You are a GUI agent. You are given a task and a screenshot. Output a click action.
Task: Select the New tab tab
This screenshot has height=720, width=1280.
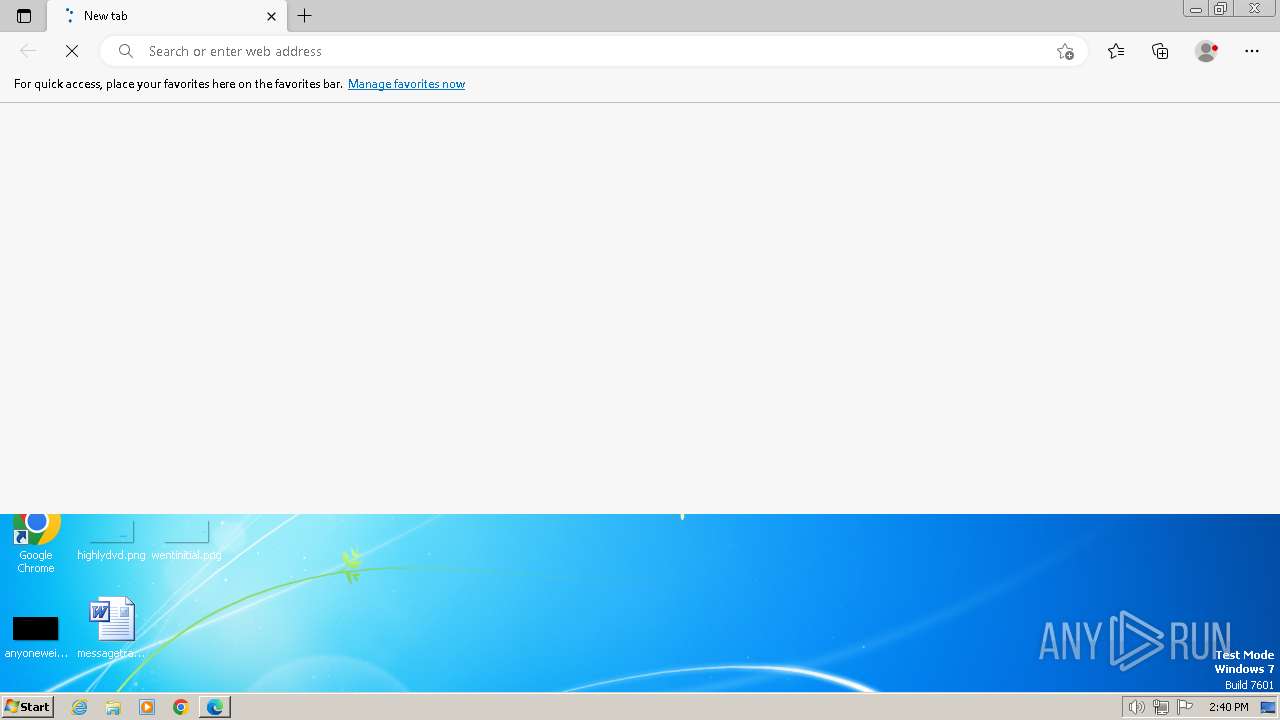tap(167, 16)
